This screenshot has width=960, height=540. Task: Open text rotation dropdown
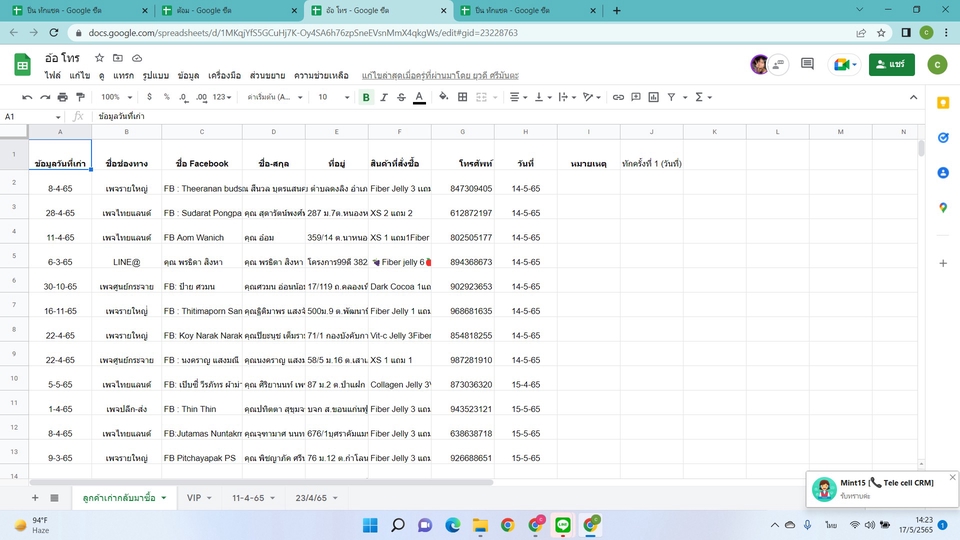tap(591, 97)
